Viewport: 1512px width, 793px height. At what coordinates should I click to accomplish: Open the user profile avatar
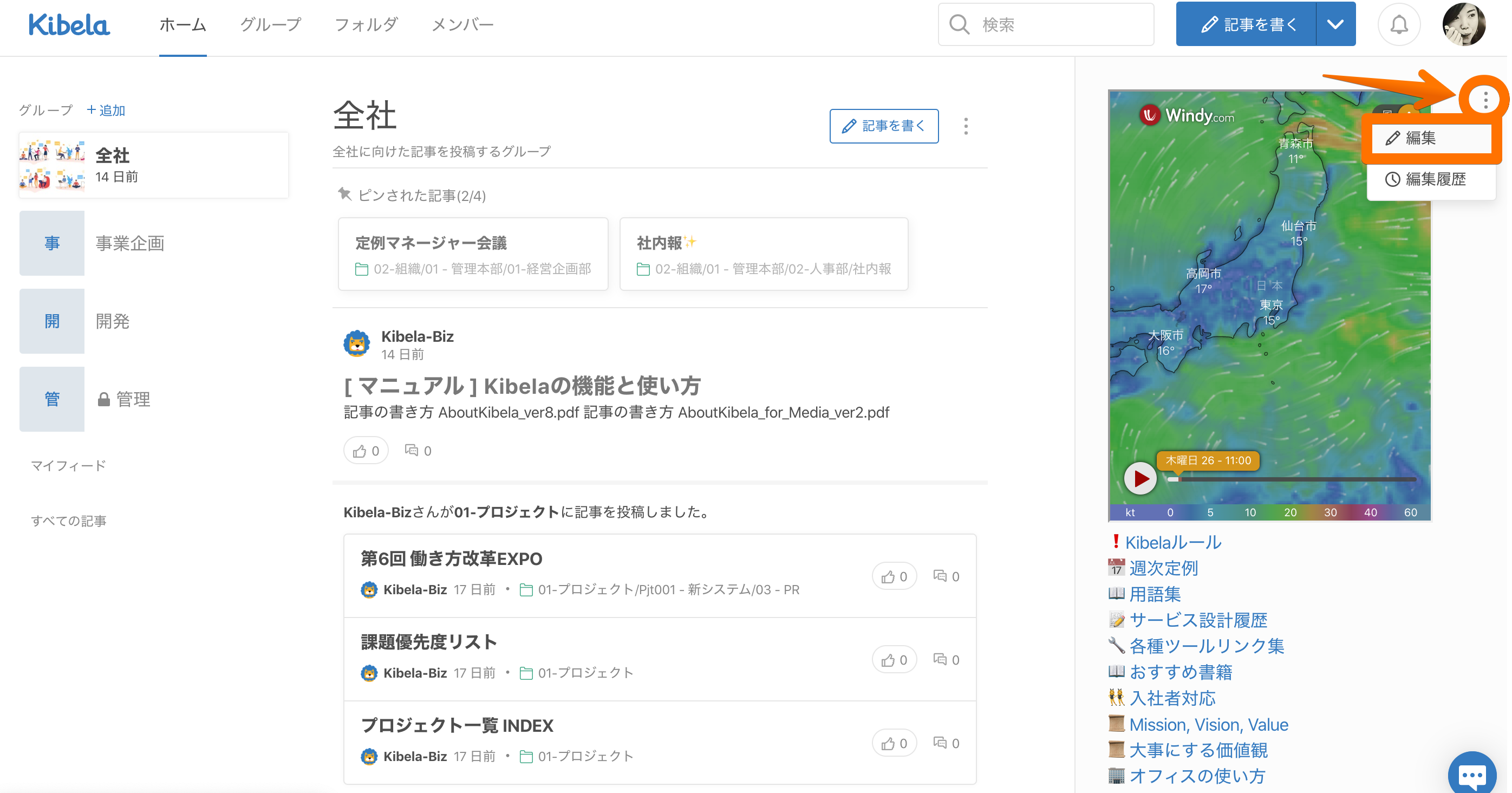[x=1464, y=25]
